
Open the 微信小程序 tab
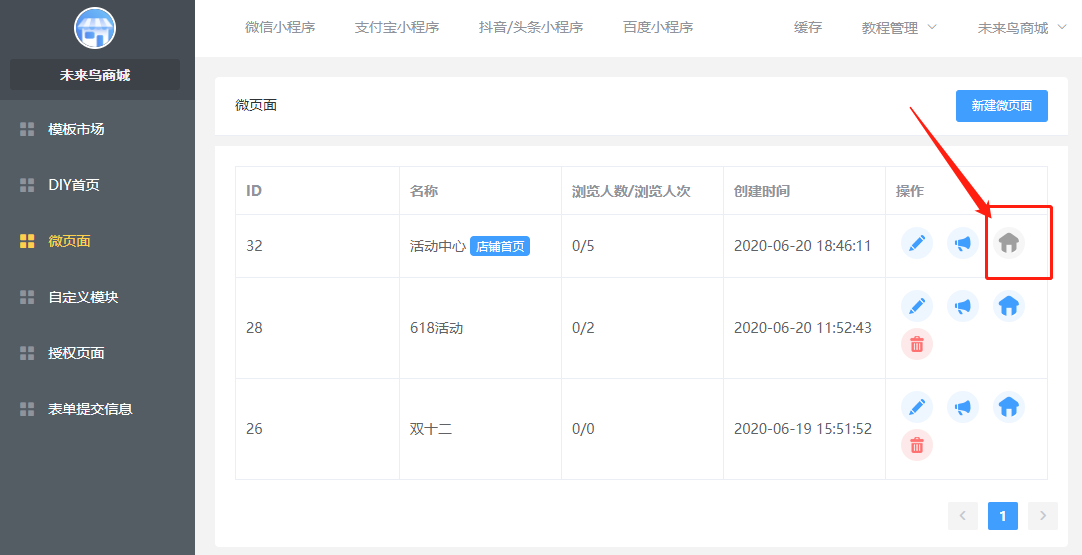click(280, 28)
